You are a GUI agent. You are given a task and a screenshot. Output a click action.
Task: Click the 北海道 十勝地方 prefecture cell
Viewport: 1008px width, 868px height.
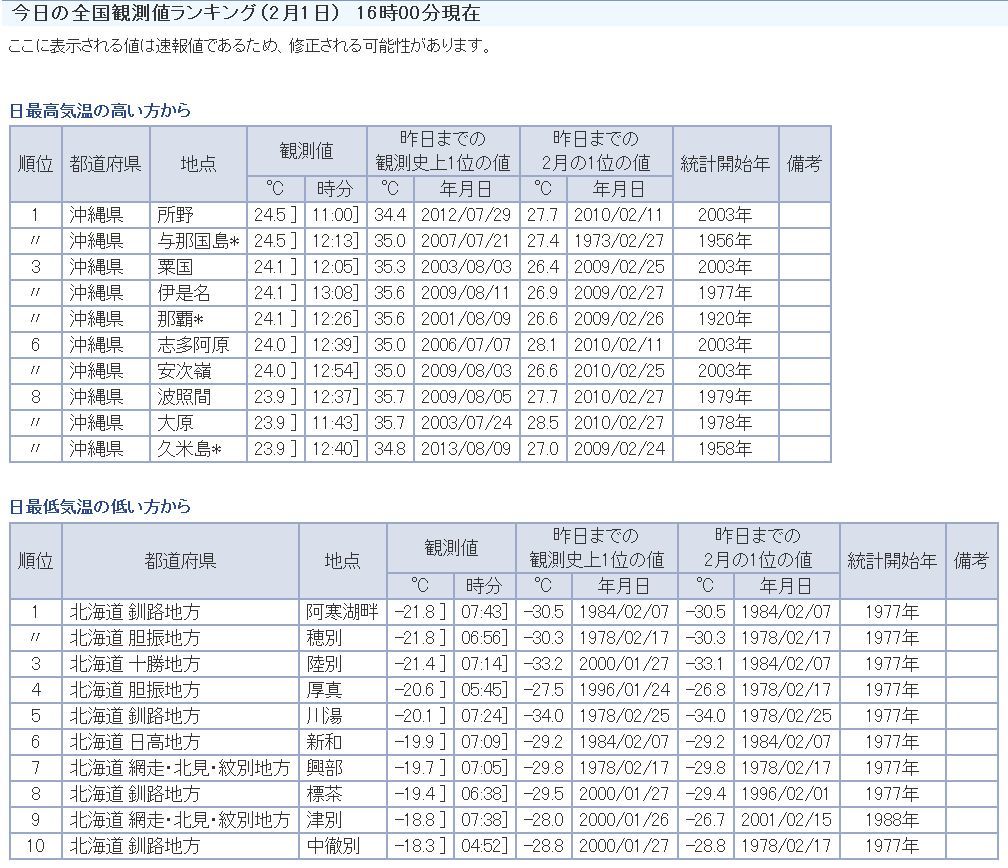coord(135,663)
